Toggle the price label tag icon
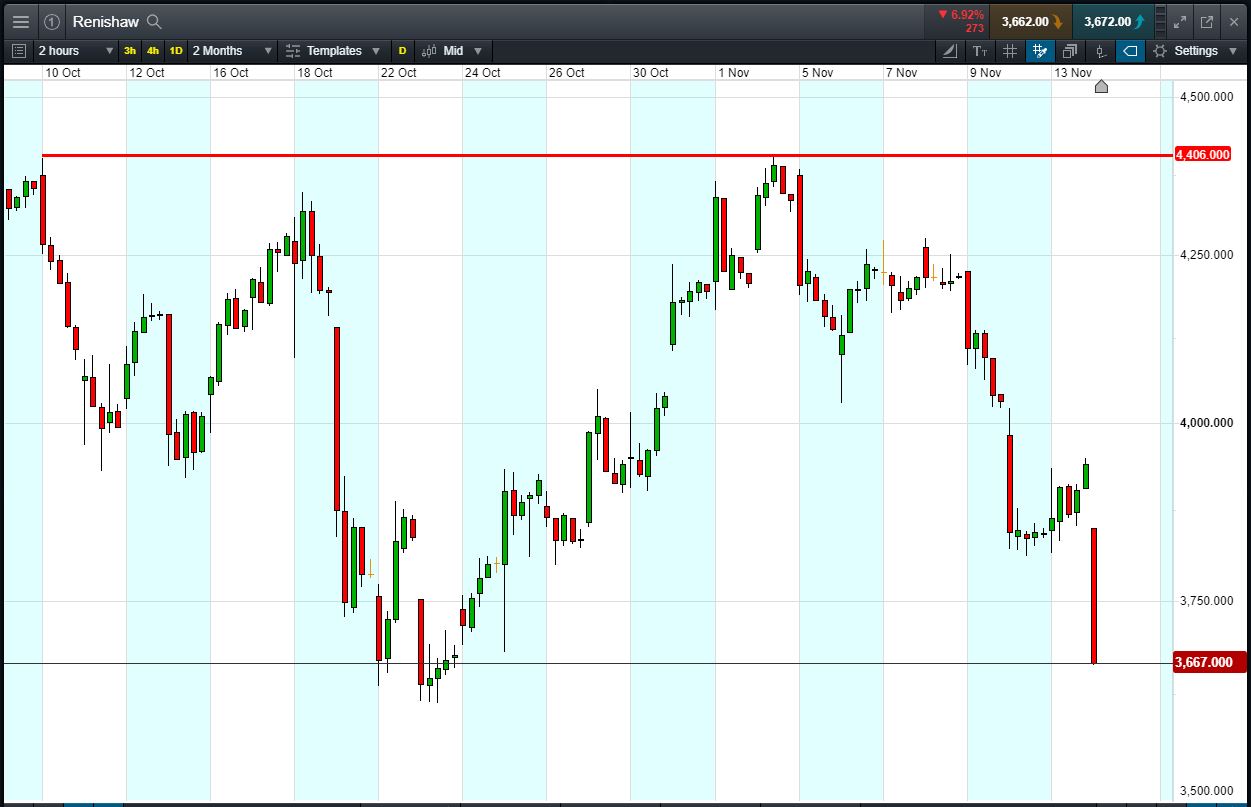This screenshot has height=807, width=1251. coord(1130,51)
